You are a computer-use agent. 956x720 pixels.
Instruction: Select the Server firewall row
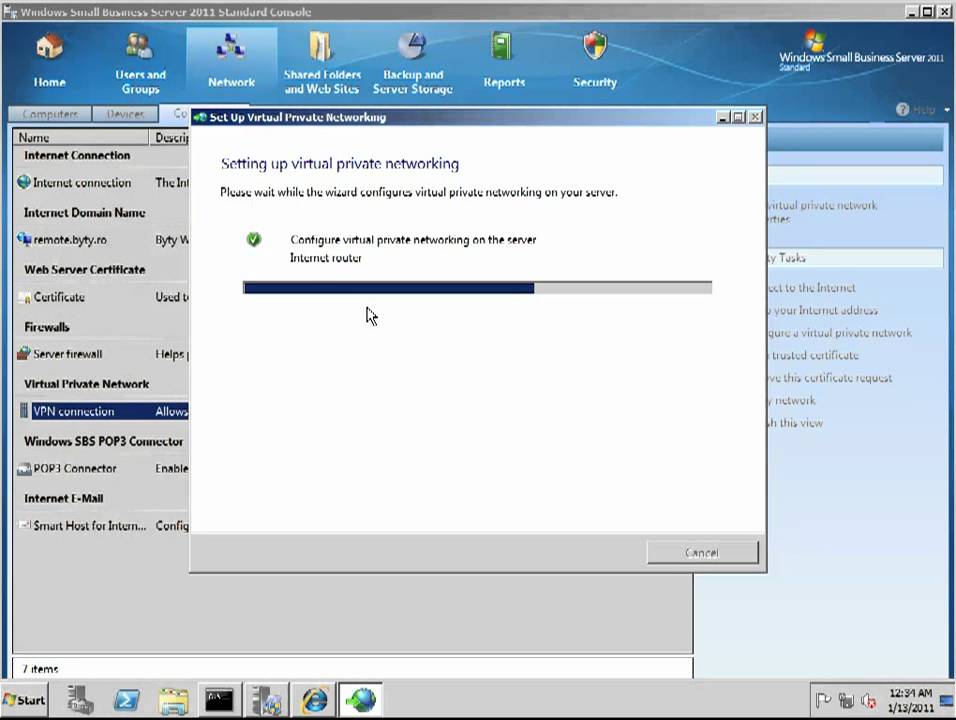(101, 354)
